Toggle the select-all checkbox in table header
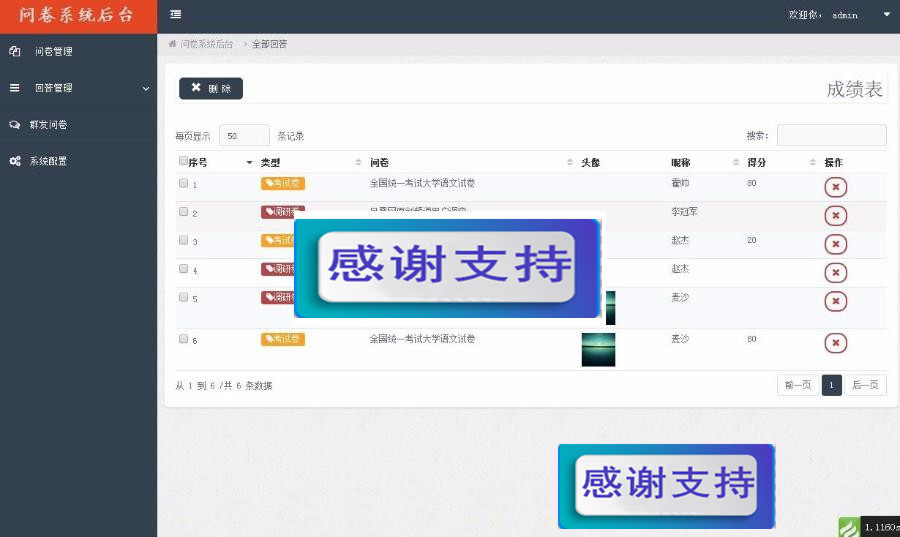900x537 pixels. point(183,161)
